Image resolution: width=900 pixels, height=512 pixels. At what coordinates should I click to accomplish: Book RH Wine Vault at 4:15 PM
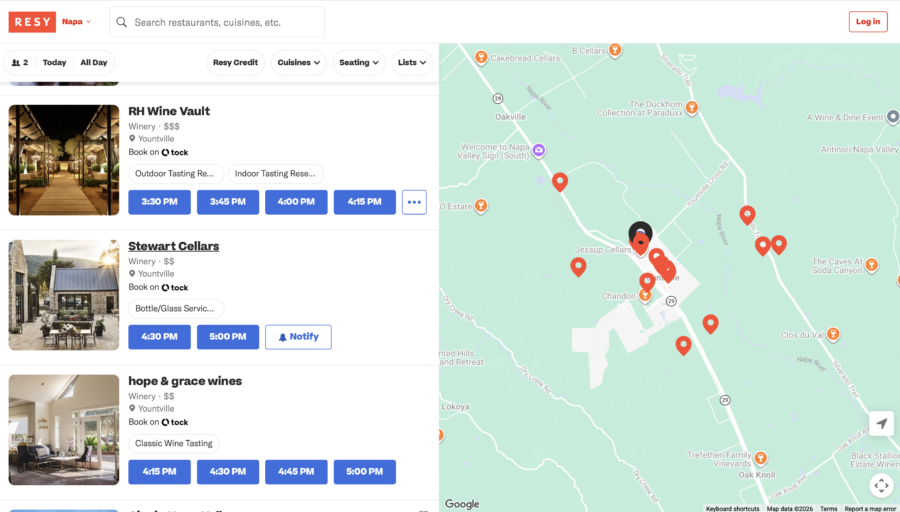[364, 202]
